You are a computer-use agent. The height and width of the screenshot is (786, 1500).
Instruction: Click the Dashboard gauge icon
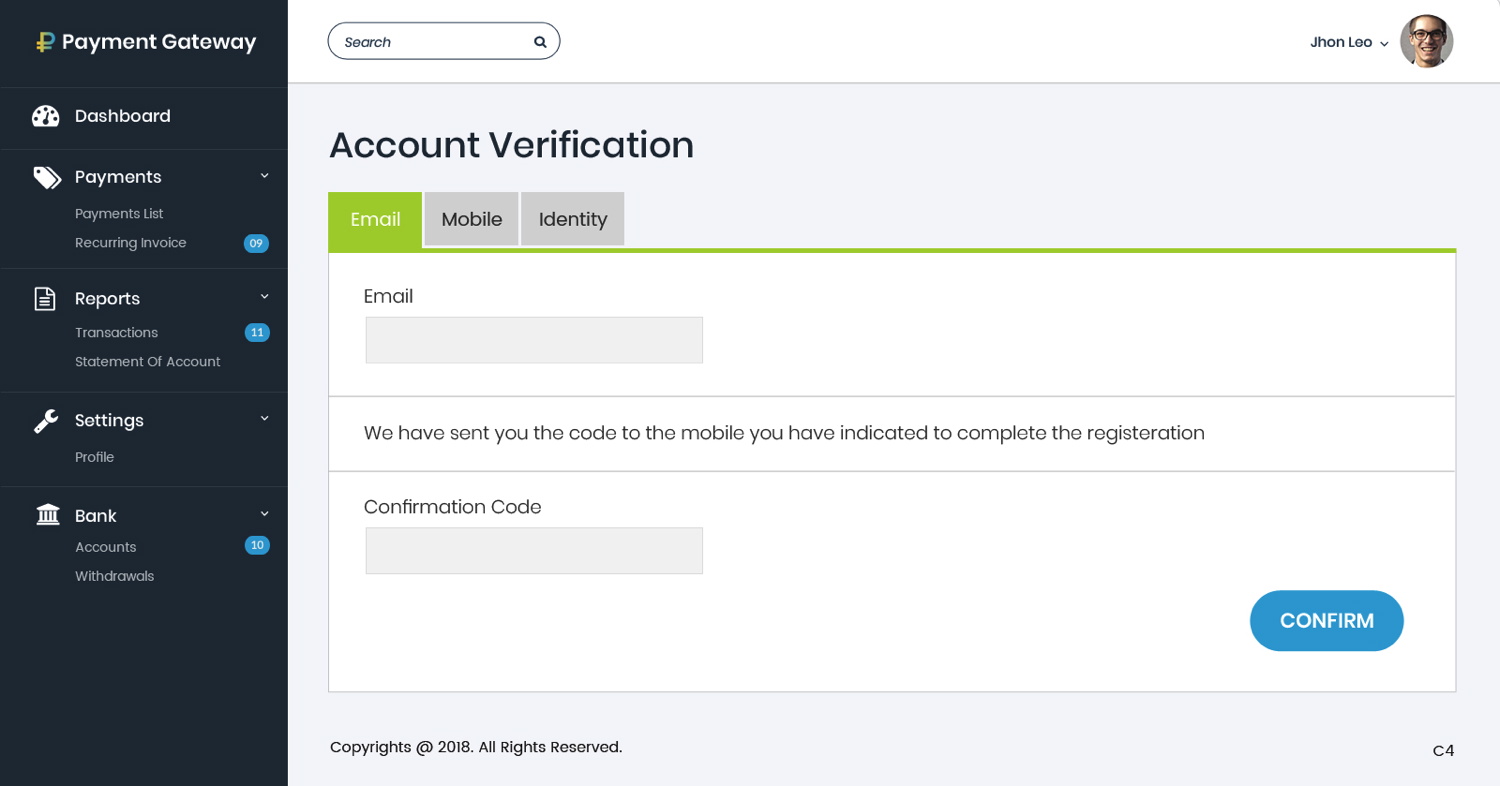pyautogui.click(x=46, y=116)
